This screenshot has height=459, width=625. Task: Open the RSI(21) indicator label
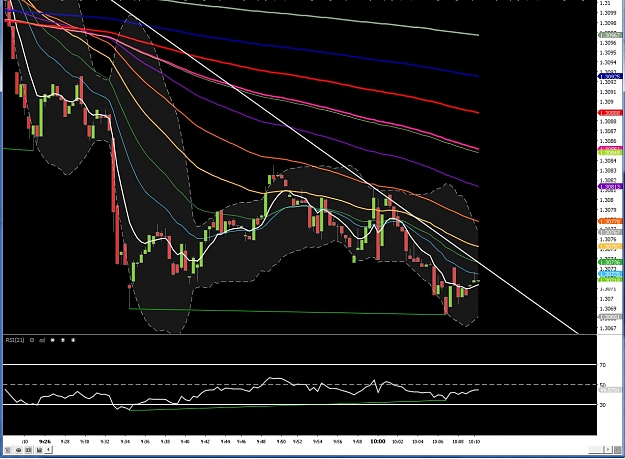click(x=15, y=340)
